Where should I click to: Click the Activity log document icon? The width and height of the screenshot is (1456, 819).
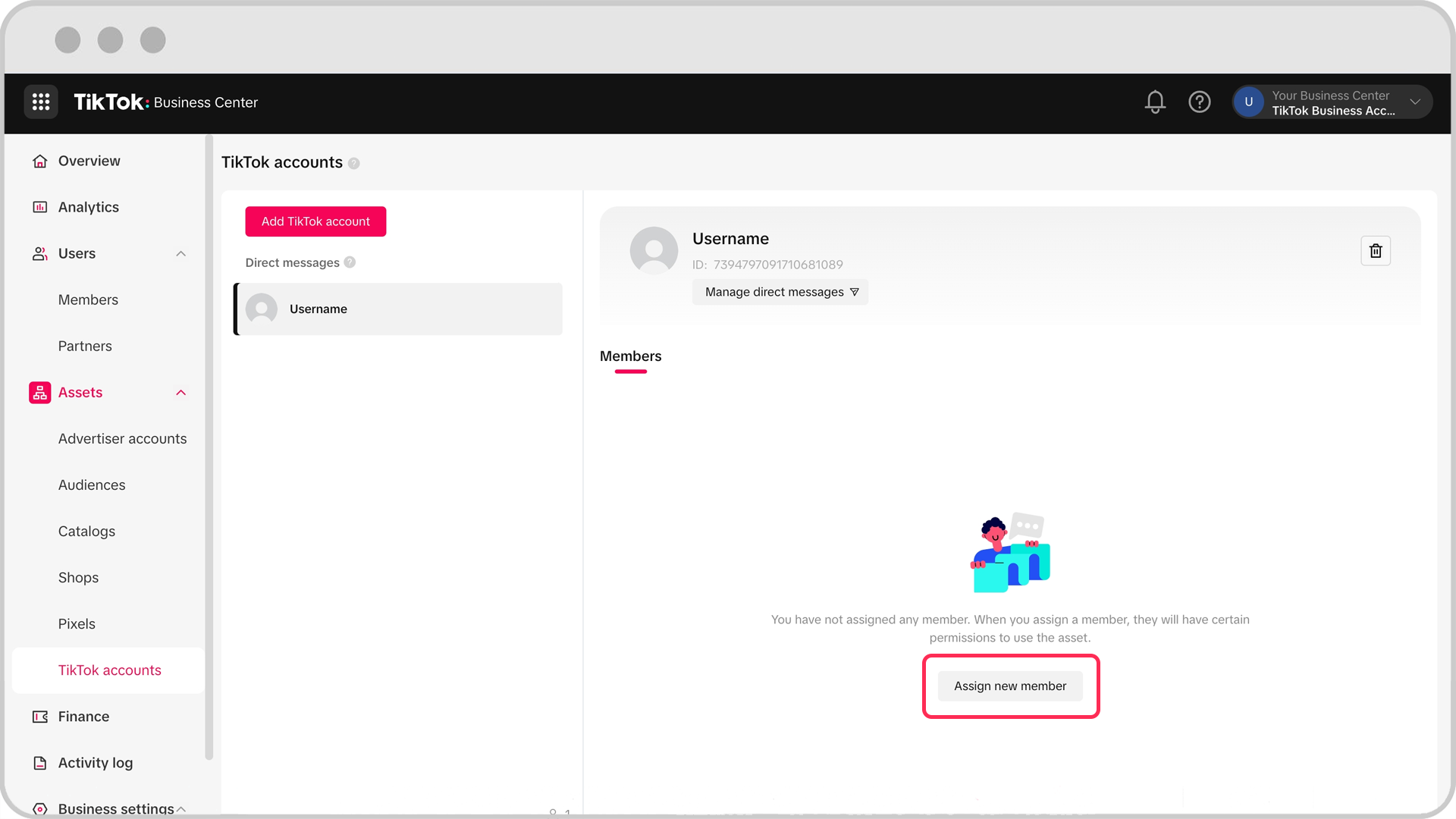tap(40, 763)
